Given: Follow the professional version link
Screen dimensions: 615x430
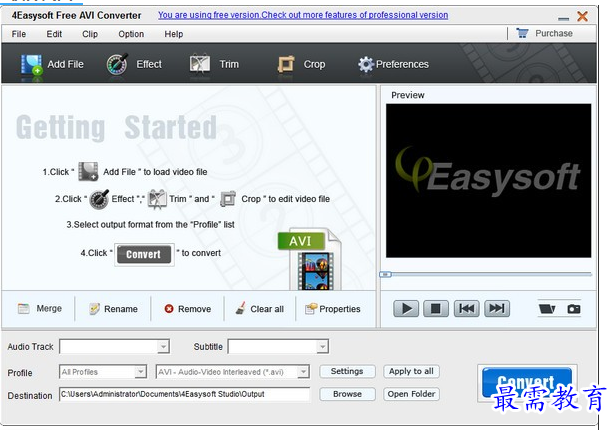Looking at the screenshot, I should point(303,15).
